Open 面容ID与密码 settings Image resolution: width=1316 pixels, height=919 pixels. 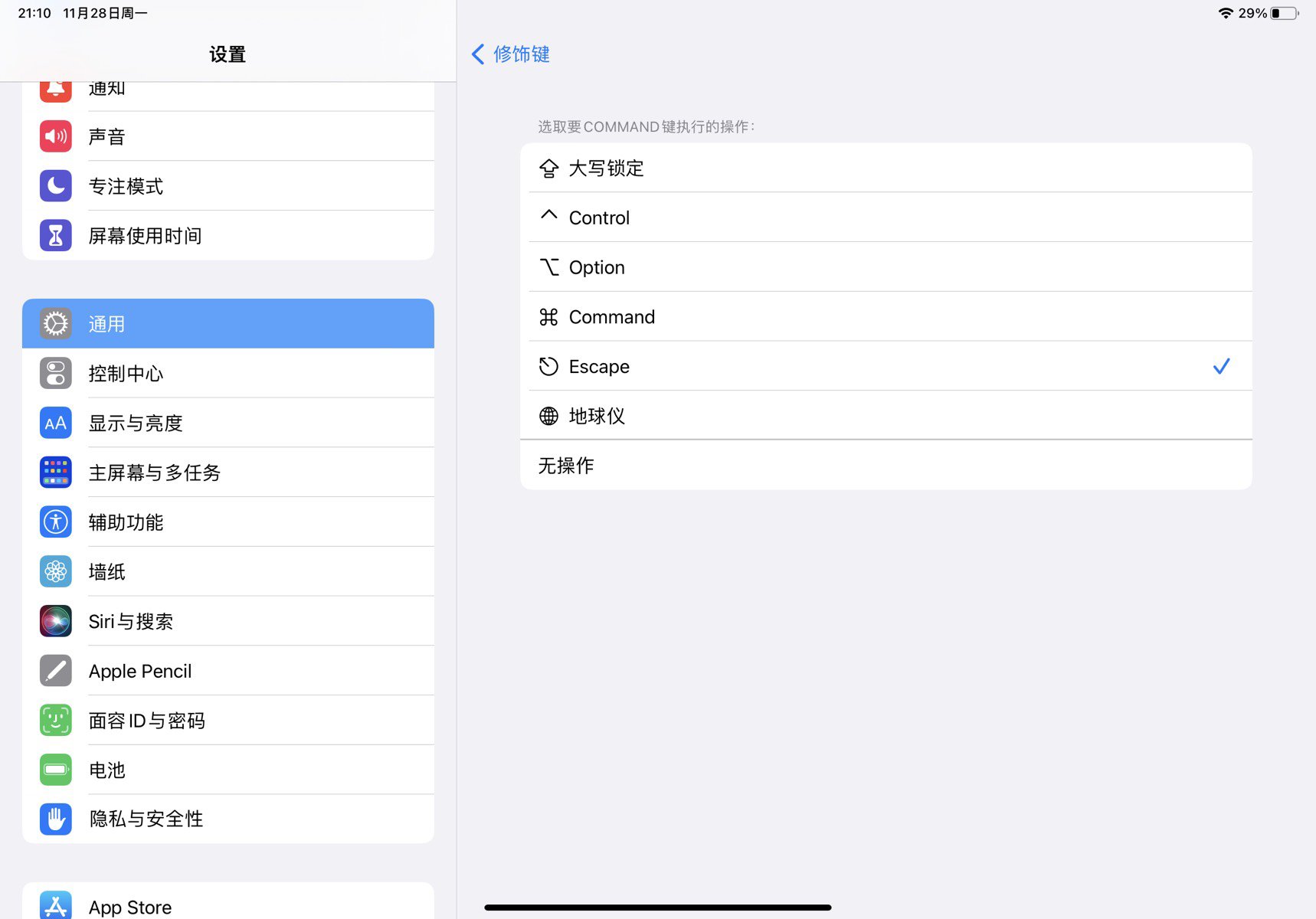[228, 720]
